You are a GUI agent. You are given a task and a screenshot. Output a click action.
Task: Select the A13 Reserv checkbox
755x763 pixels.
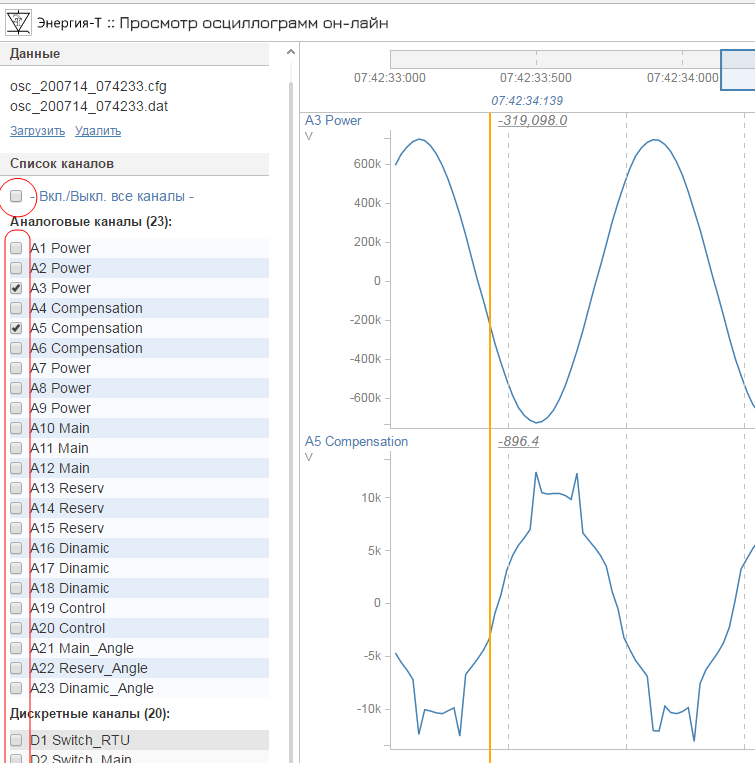16,488
